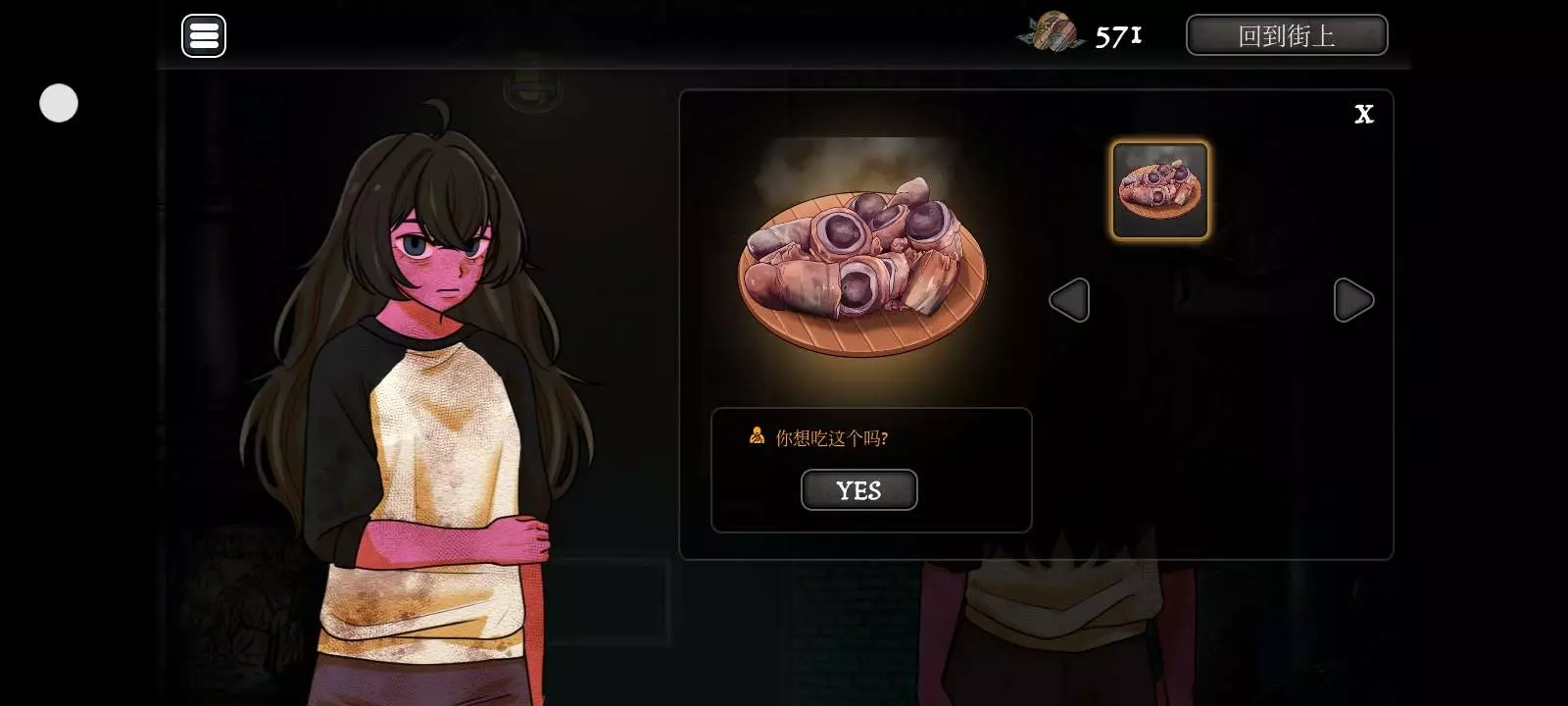Open the hamburger menu icon

click(204, 36)
